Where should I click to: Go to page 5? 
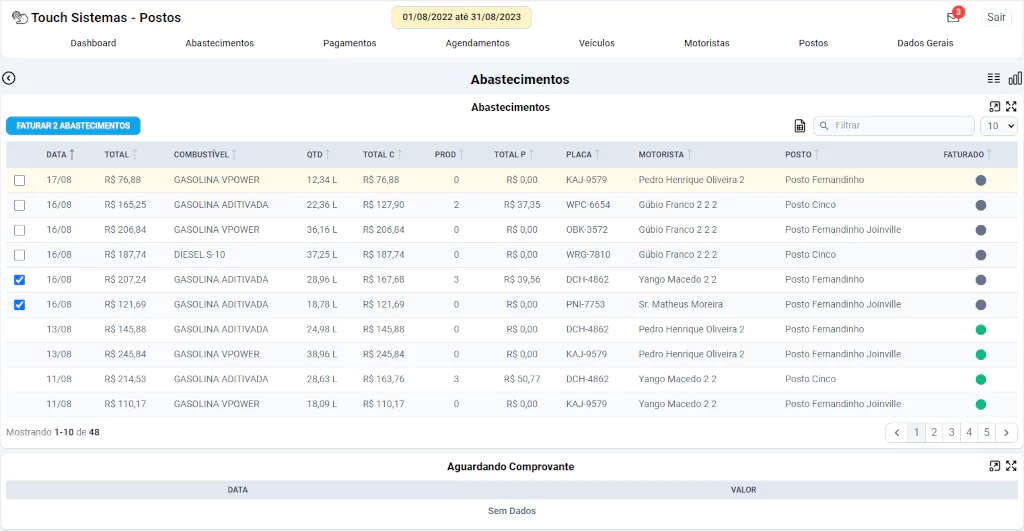(987, 432)
